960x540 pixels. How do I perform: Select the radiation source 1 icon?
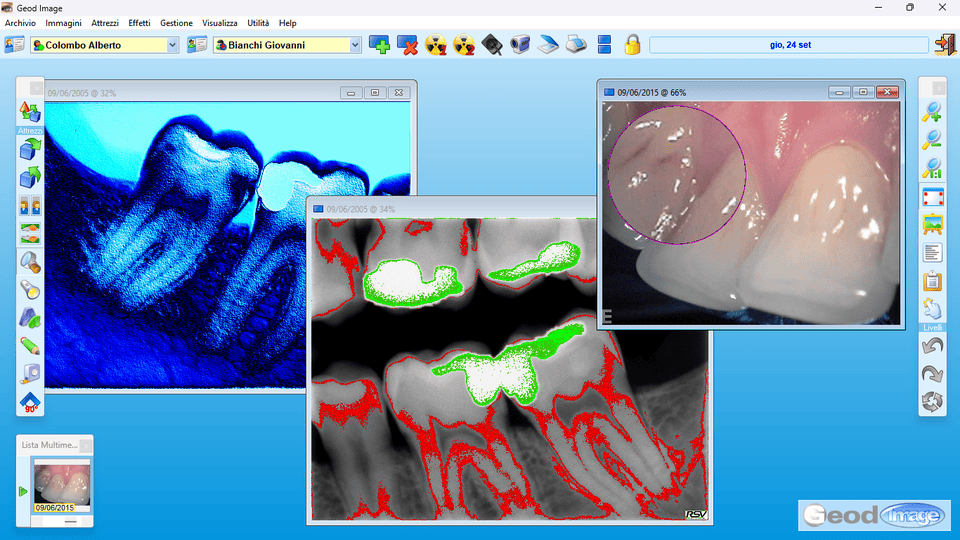[435, 45]
